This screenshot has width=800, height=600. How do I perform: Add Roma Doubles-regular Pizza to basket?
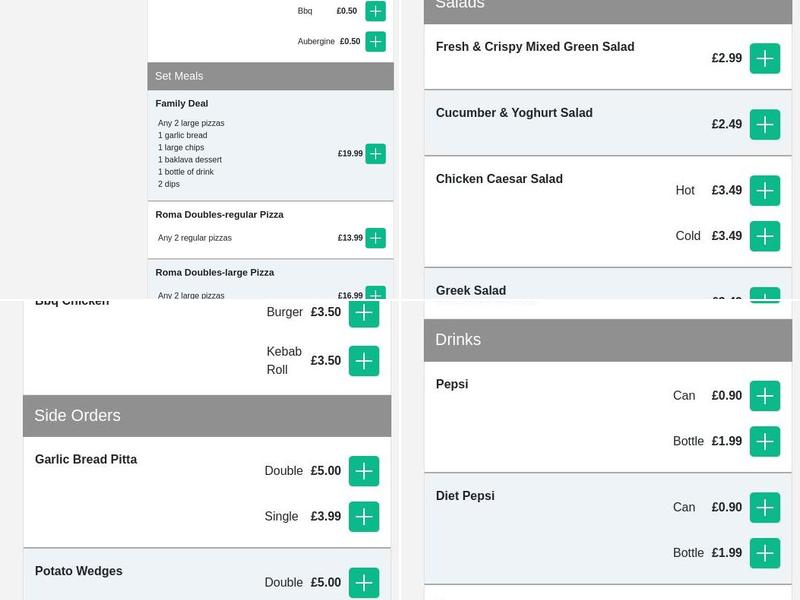tap(375, 238)
